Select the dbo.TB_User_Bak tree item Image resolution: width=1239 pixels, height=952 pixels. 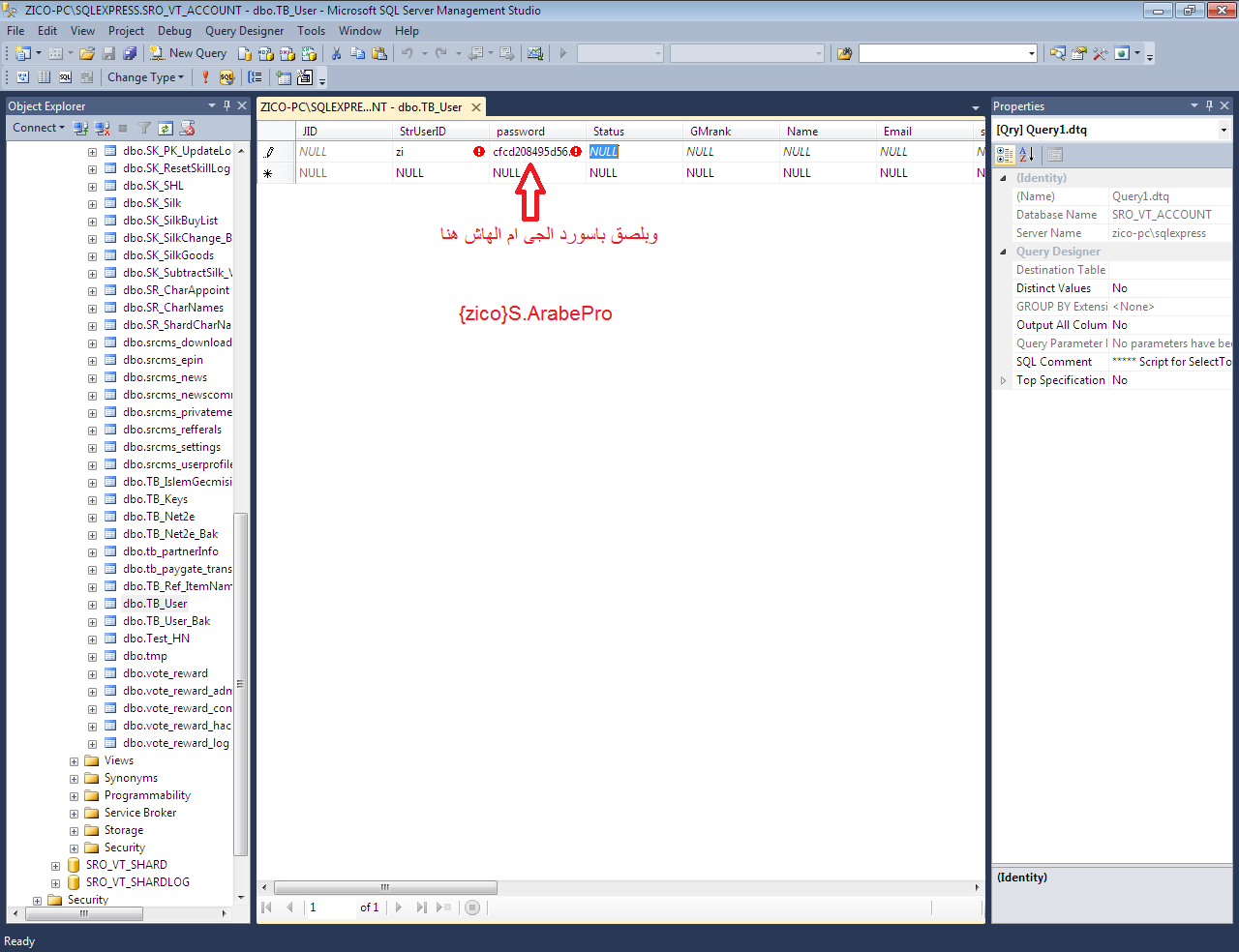166,621
